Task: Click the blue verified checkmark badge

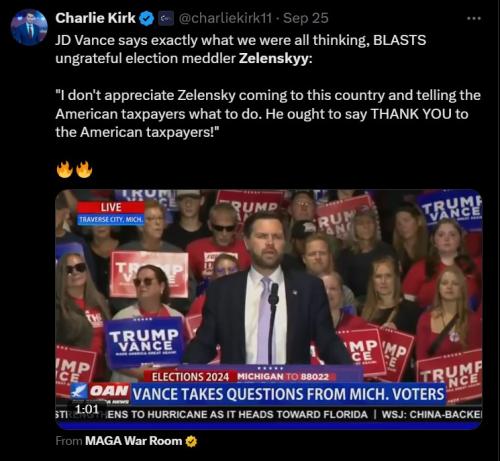Action: (146, 18)
